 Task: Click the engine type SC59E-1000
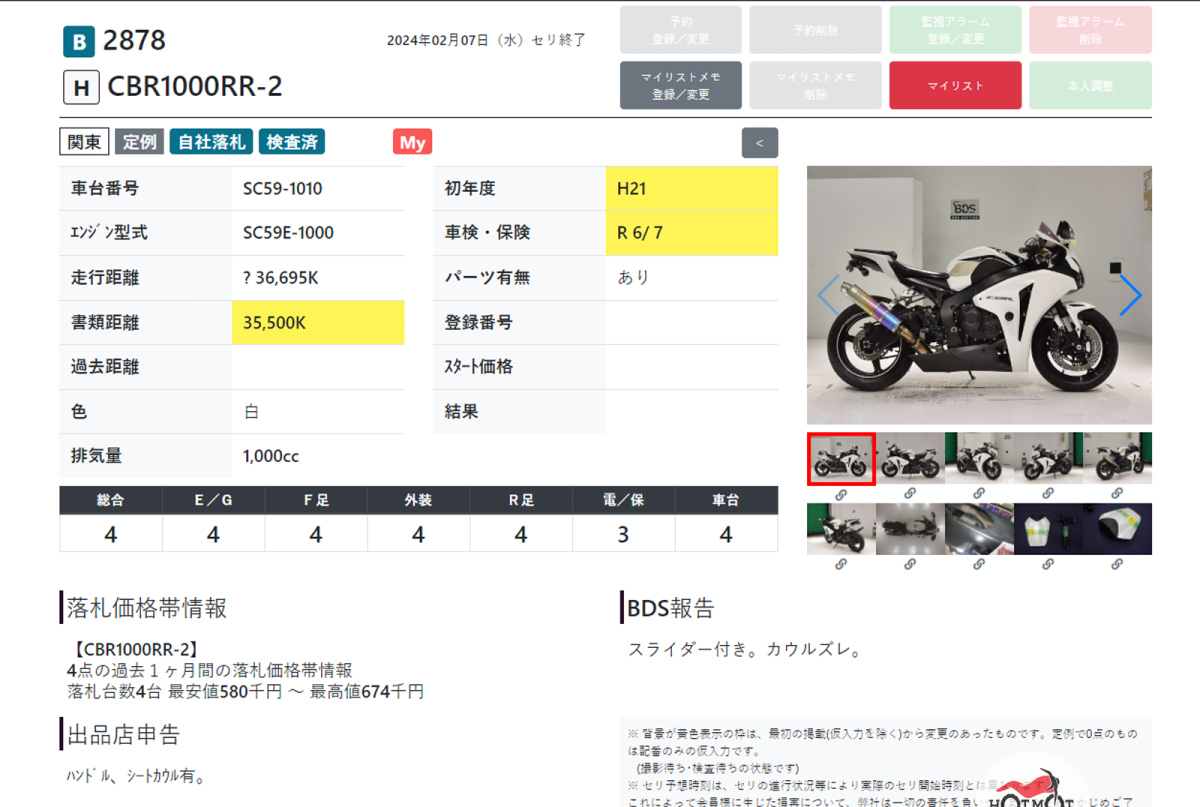point(288,233)
